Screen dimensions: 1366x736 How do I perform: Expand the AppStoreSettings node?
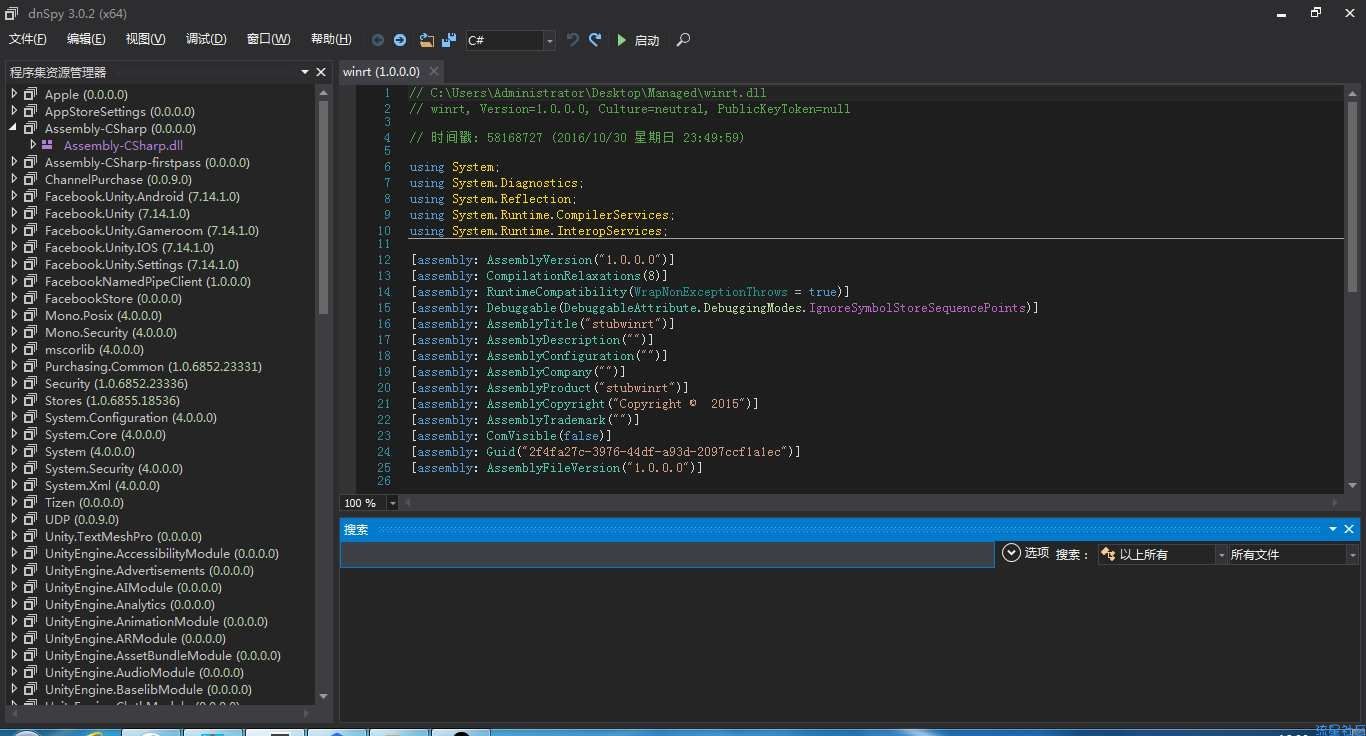(x=14, y=111)
